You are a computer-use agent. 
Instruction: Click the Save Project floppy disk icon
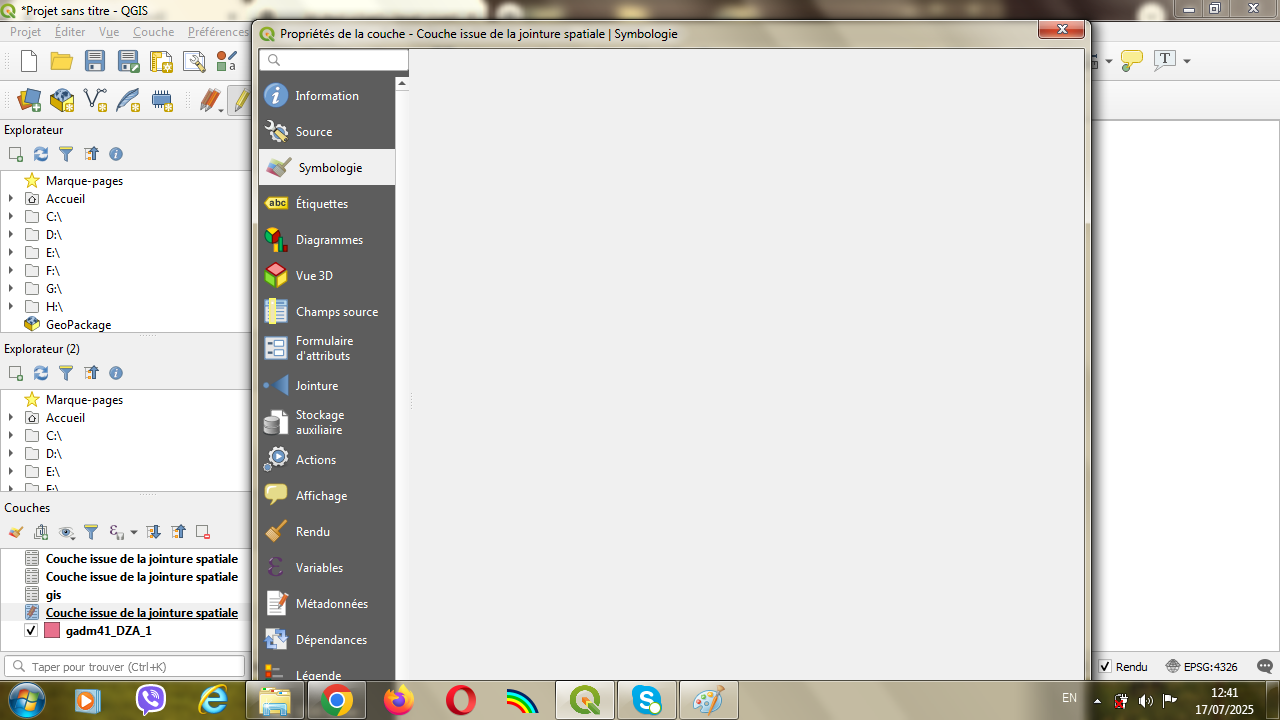coord(95,61)
